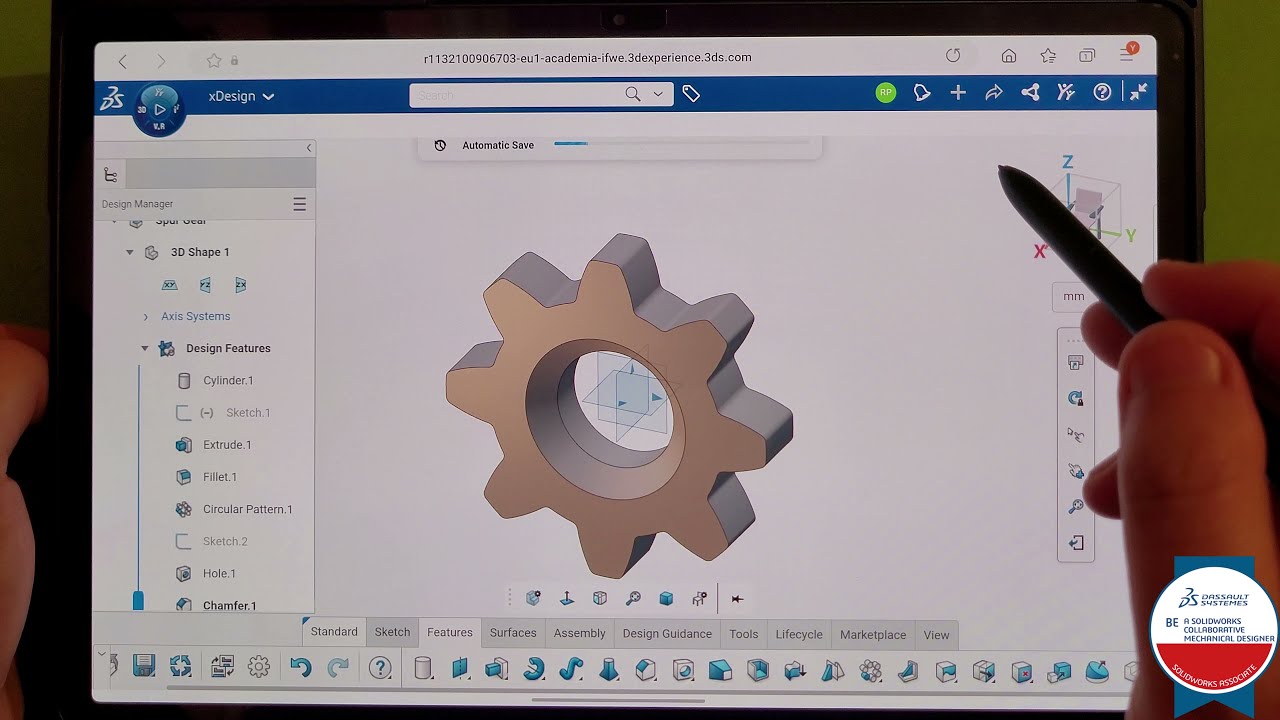Switch to the Features tab
The height and width of the screenshot is (720, 1280).
(x=450, y=632)
